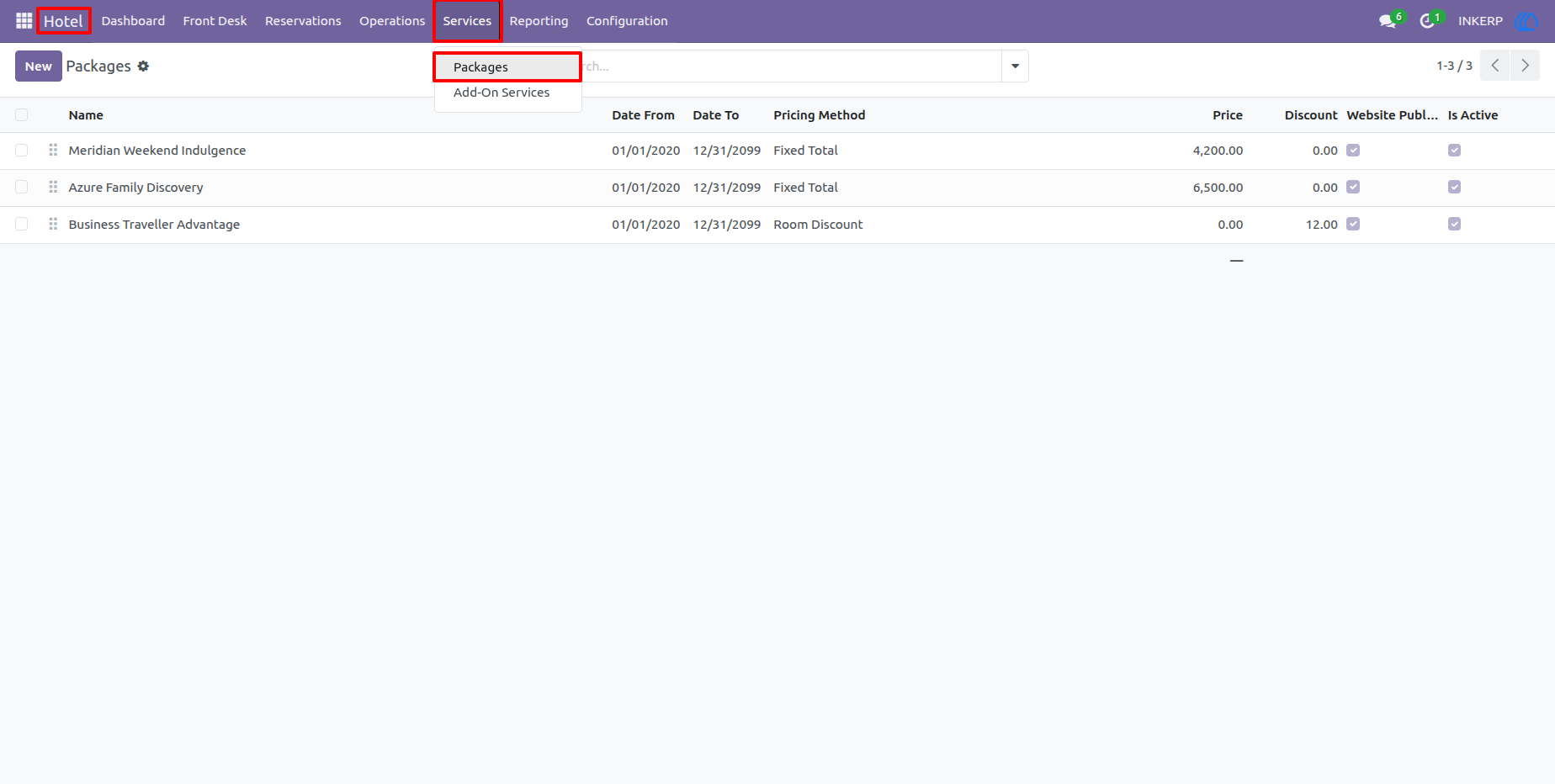Toggle Website Published for Meridian Weekend Indulgence
The image size is (1555, 784).
[x=1353, y=151]
